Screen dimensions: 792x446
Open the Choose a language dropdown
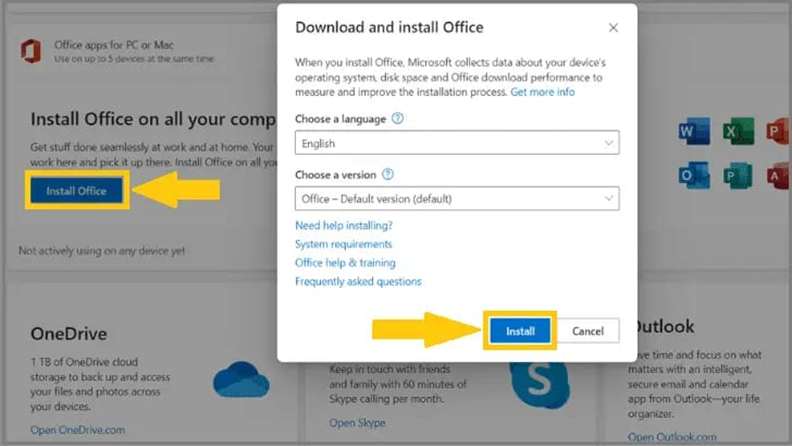(x=457, y=143)
